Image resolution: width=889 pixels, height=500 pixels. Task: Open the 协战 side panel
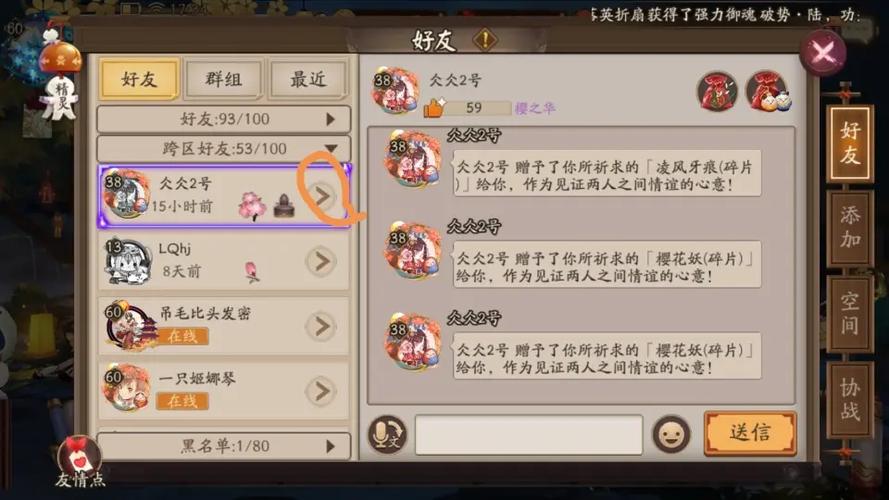[x=850, y=399]
